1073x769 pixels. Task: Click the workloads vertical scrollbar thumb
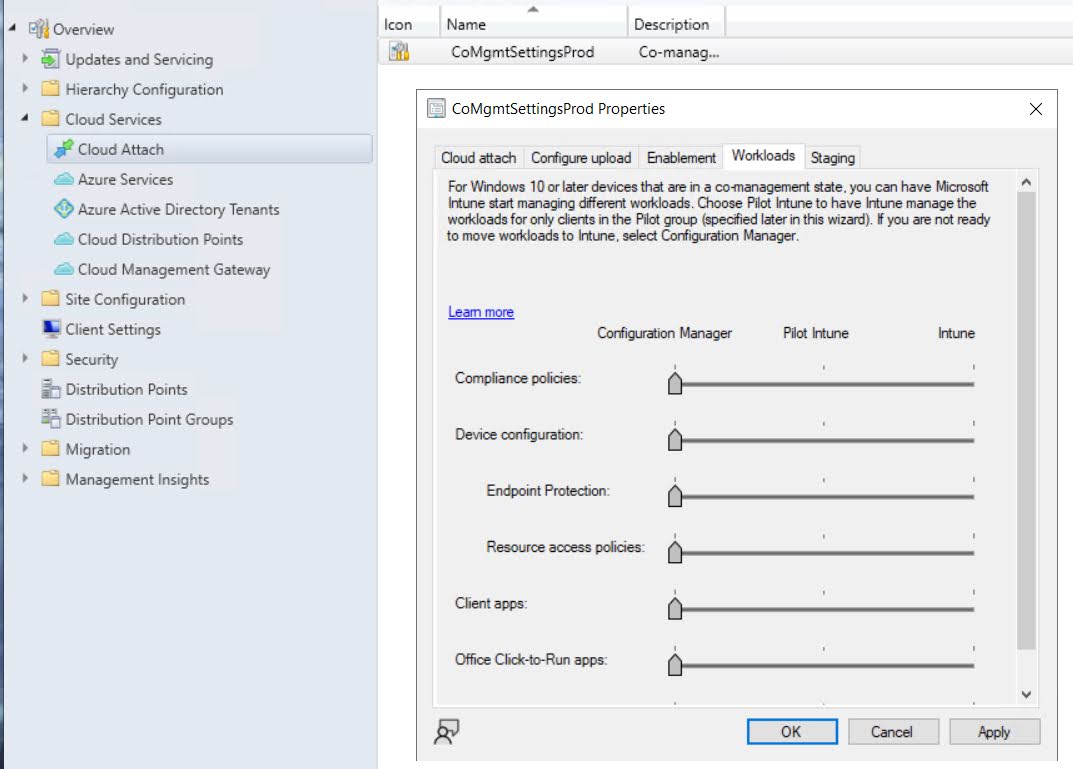(1026, 420)
